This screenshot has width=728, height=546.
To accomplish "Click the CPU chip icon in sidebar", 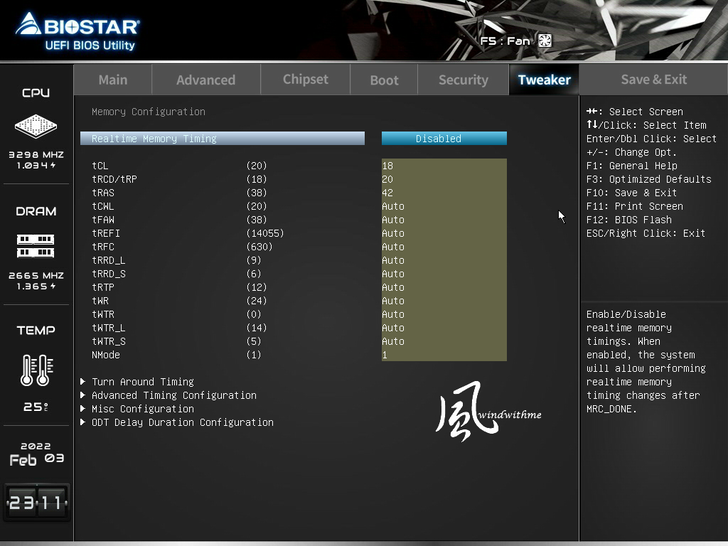I will [x=36, y=126].
